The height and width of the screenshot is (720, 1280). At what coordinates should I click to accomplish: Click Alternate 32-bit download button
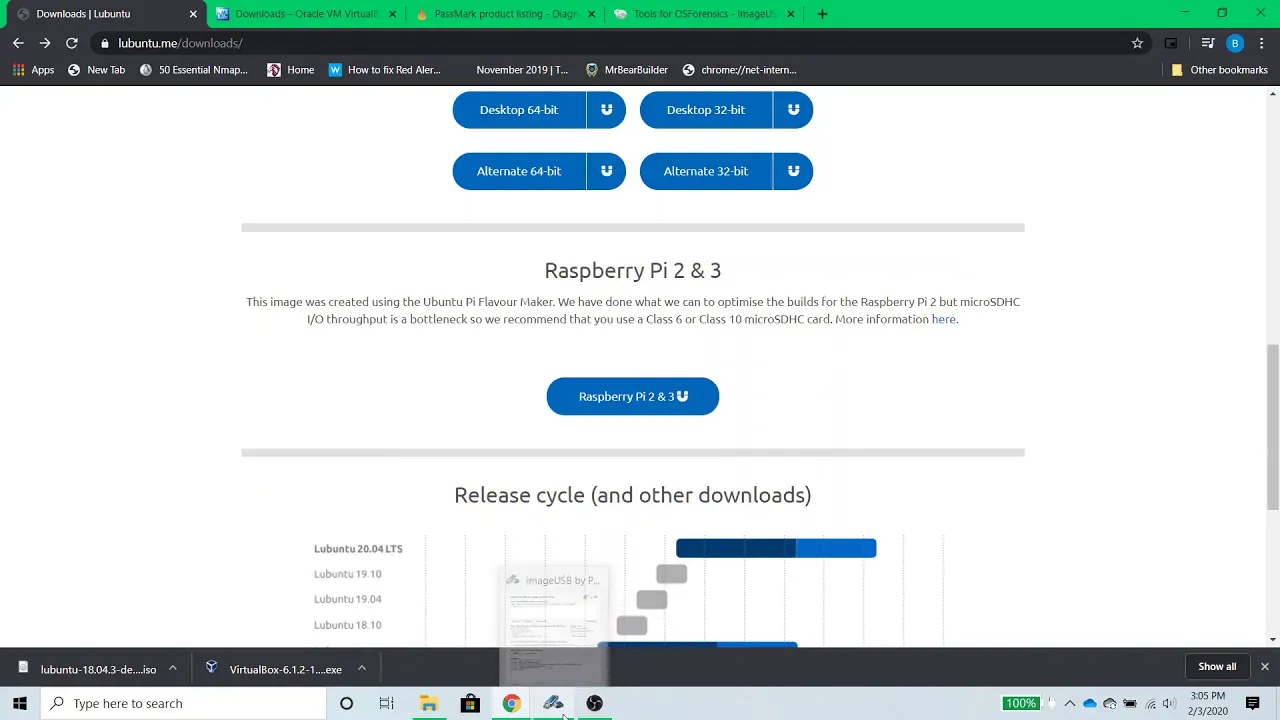(706, 171)
